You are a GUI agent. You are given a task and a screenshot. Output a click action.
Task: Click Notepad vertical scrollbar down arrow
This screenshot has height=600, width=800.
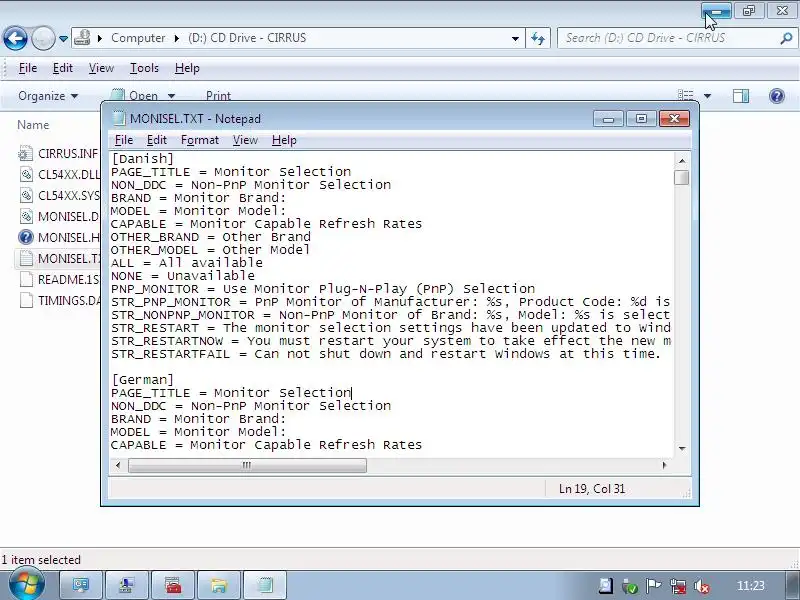point(682,448)
